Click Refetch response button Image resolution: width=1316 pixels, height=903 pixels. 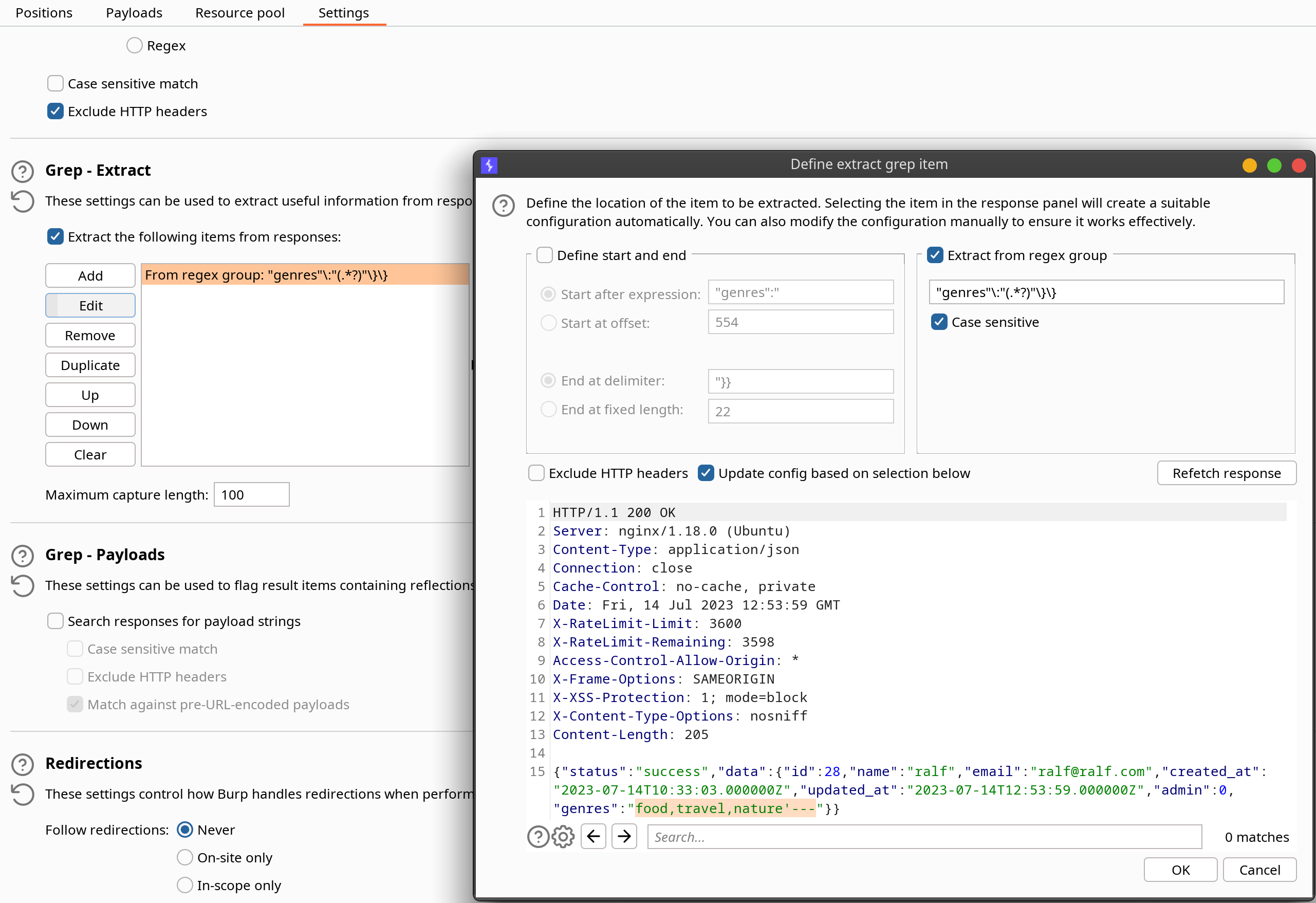click(x=1227, y=473)
